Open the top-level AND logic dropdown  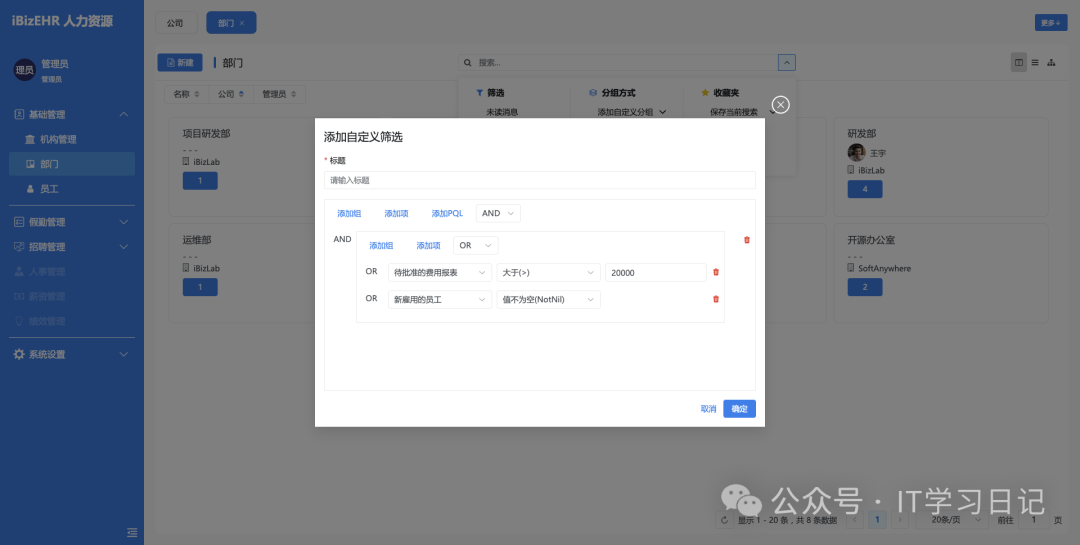498,213
